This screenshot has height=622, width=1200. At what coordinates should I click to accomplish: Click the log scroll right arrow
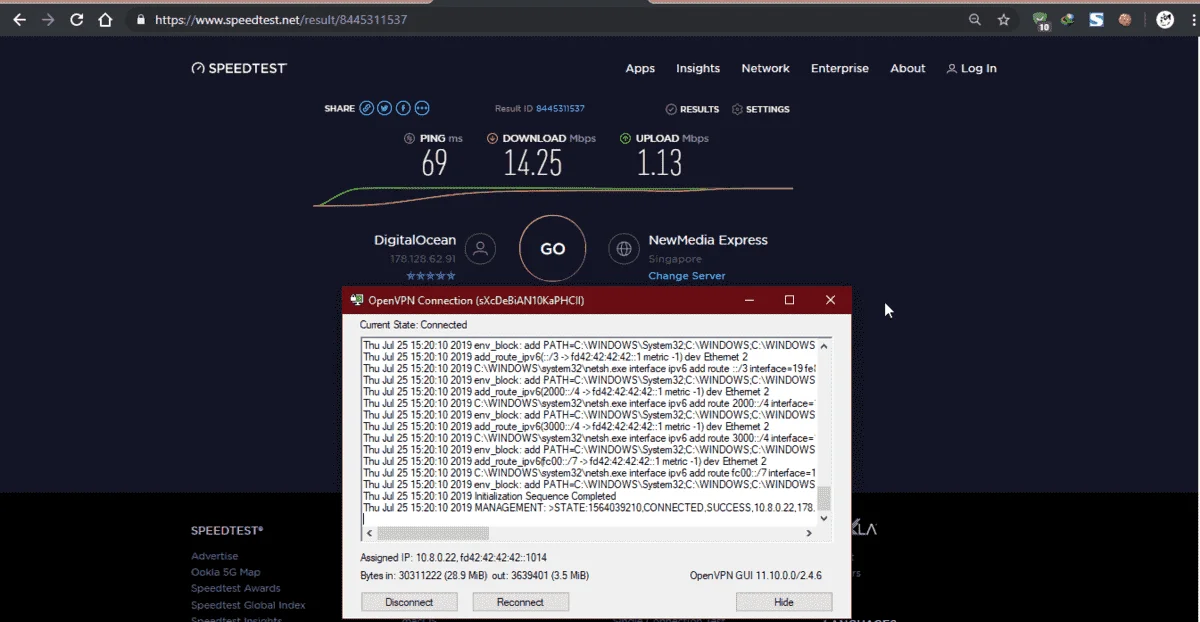[810, 533]
